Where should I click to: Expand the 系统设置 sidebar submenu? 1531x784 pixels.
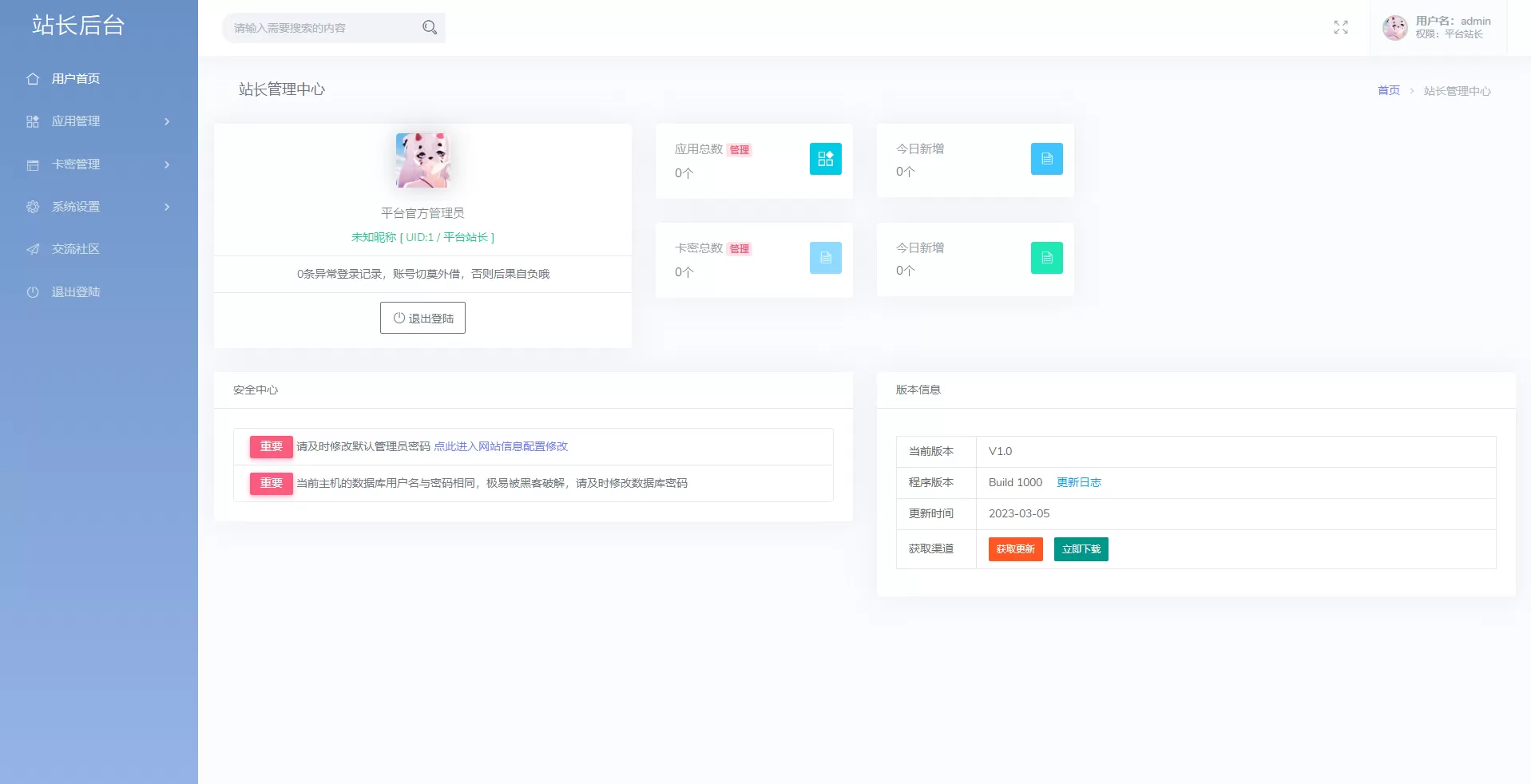tap(167, 207)
